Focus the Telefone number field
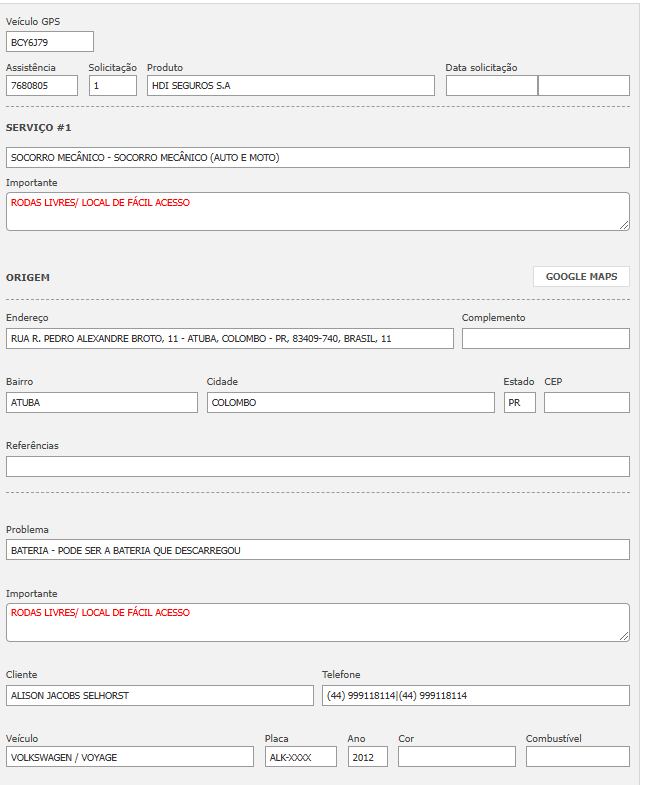 tap(475, 695)
